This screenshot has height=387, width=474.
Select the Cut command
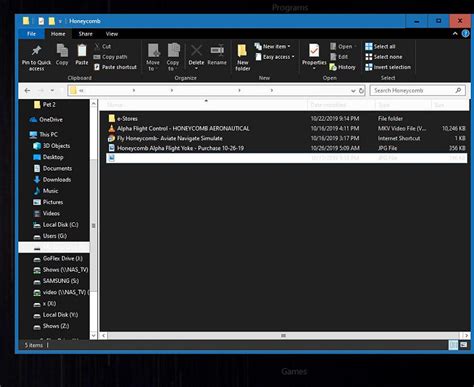pyautogui.click(x=102, y=46)
